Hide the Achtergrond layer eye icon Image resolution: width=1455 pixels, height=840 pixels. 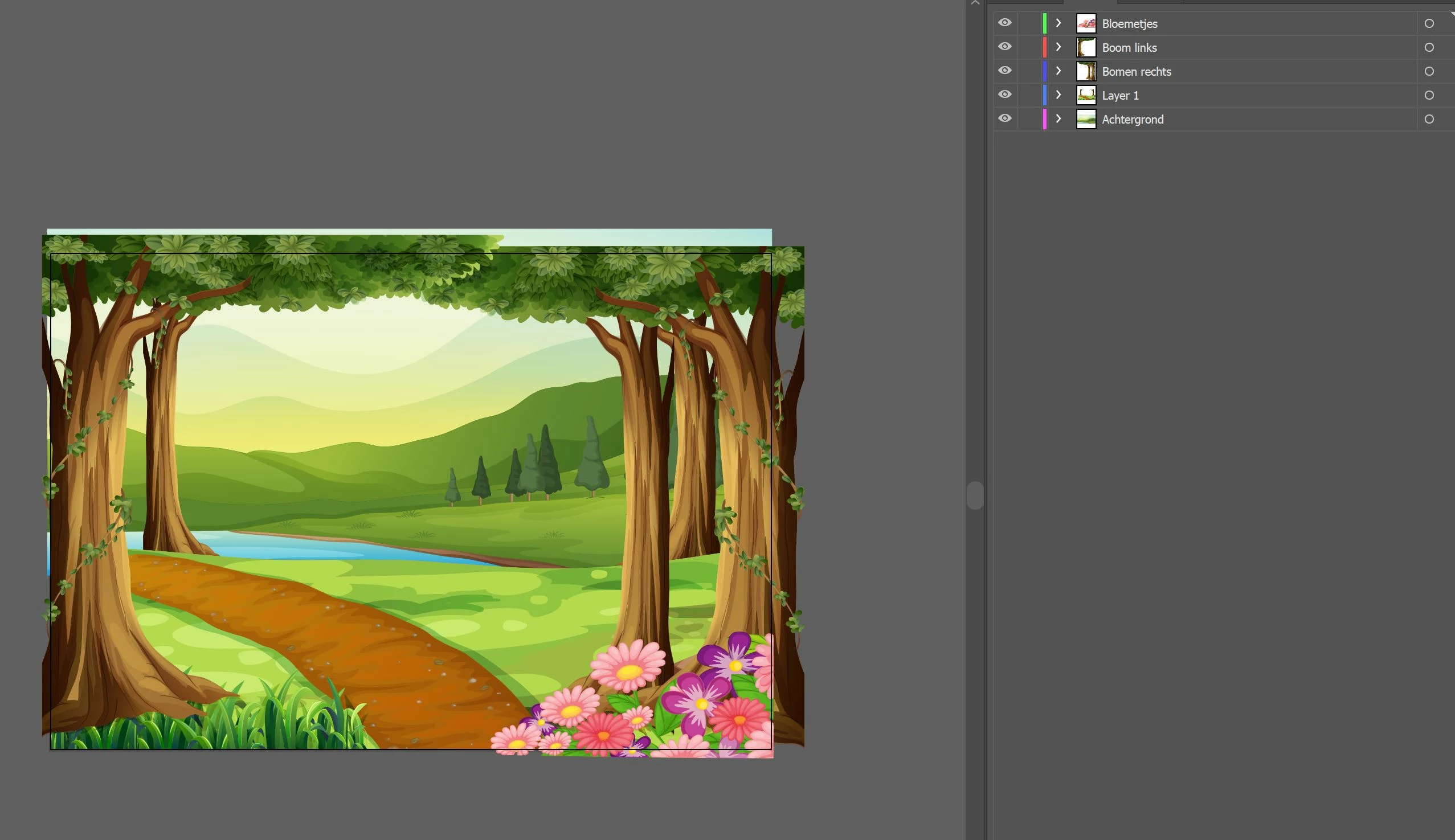pos(1004,119)
